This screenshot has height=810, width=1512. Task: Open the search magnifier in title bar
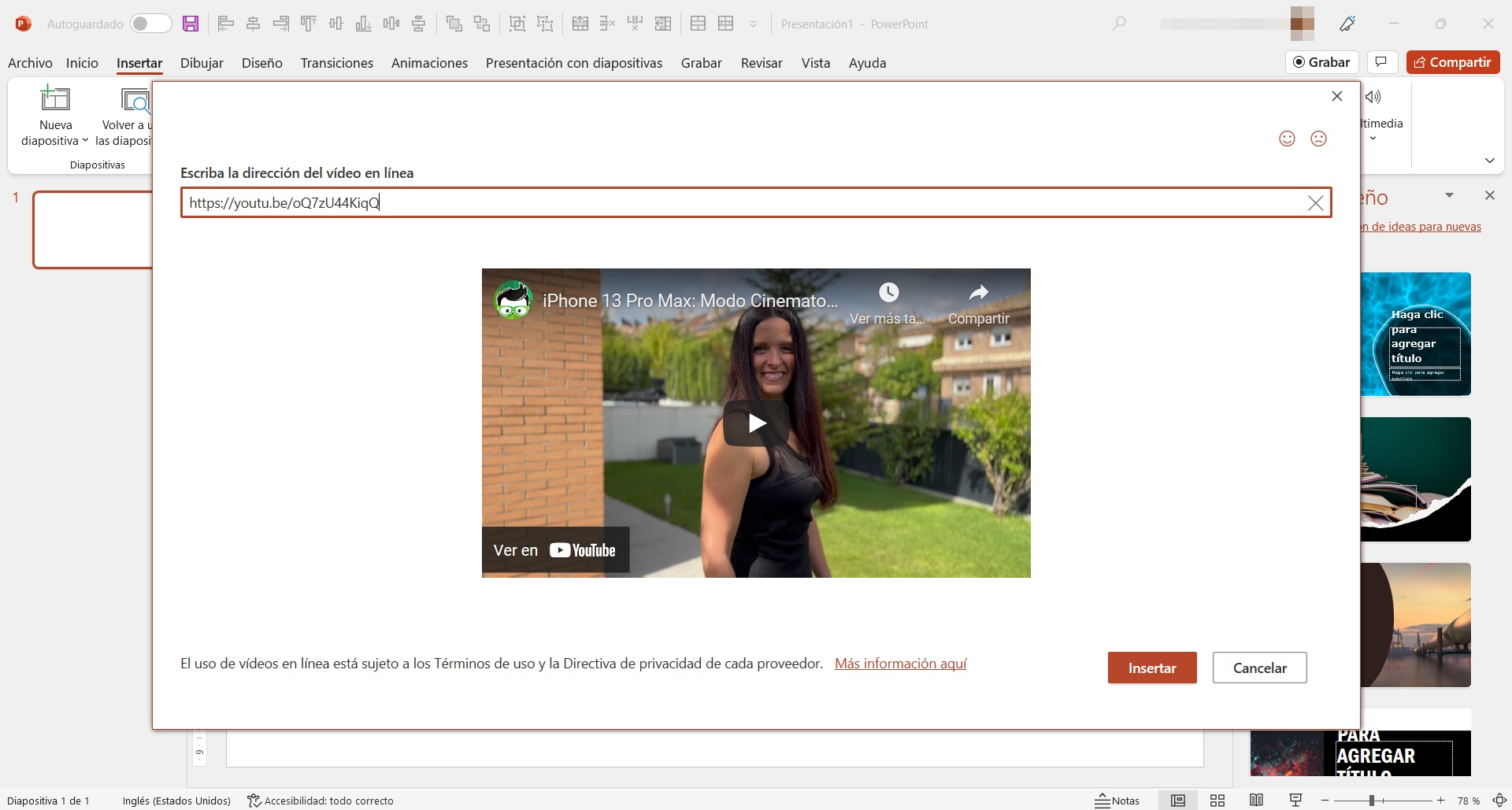point(1119,24)
